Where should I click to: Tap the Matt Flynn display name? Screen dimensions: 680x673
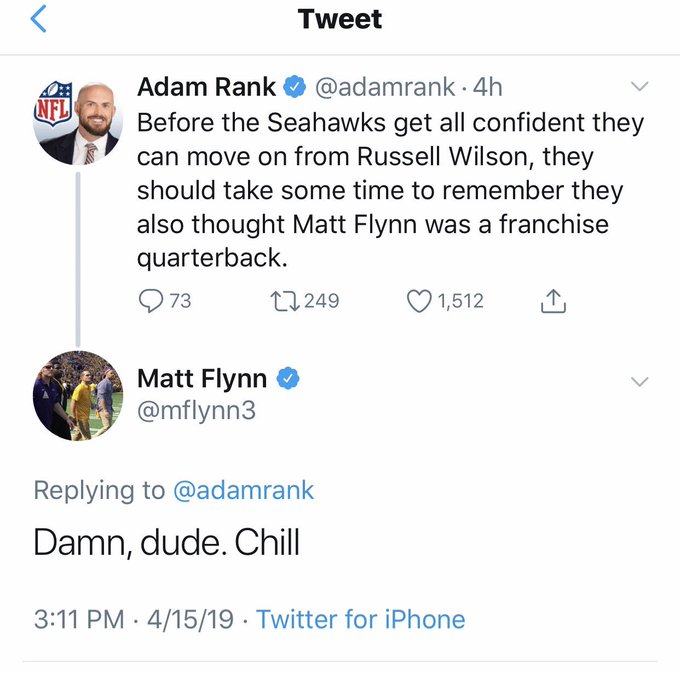[201, 379]
